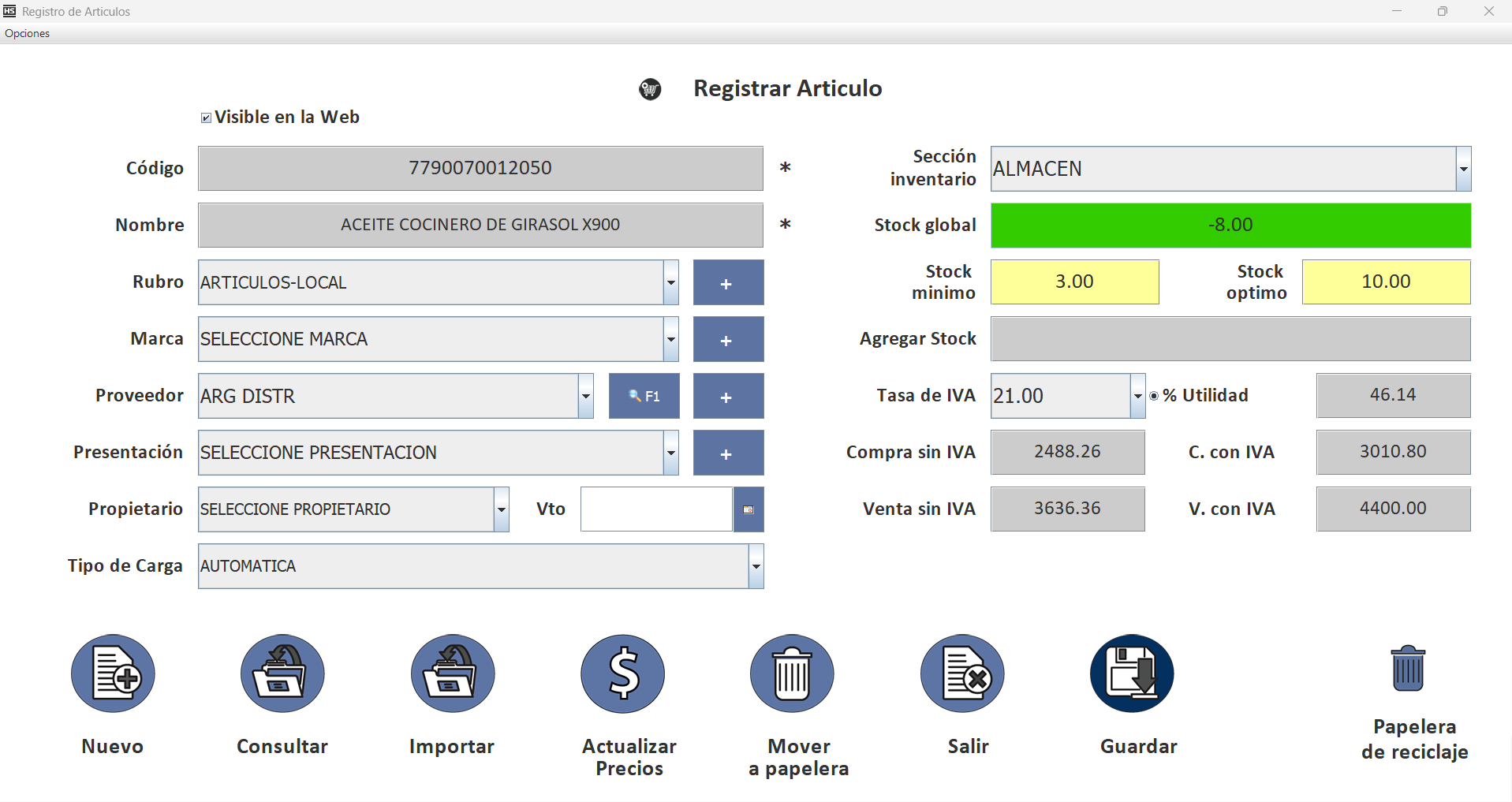Screen dimensions: 1512x802
Task: Click the F1 provider search button
Action: pyautogui.click(x=644, y=396)
